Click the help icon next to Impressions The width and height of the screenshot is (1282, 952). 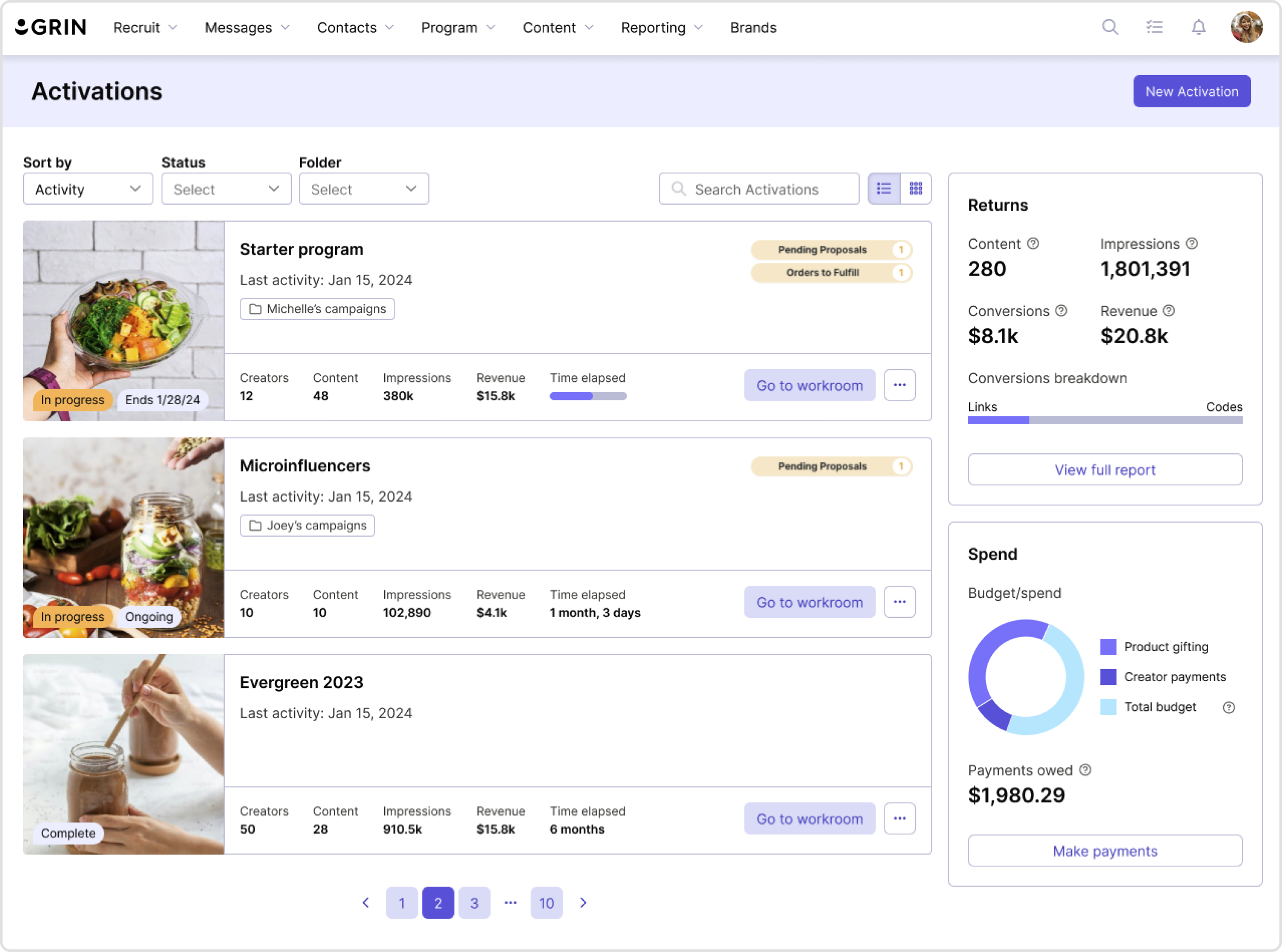(1191, 243)
